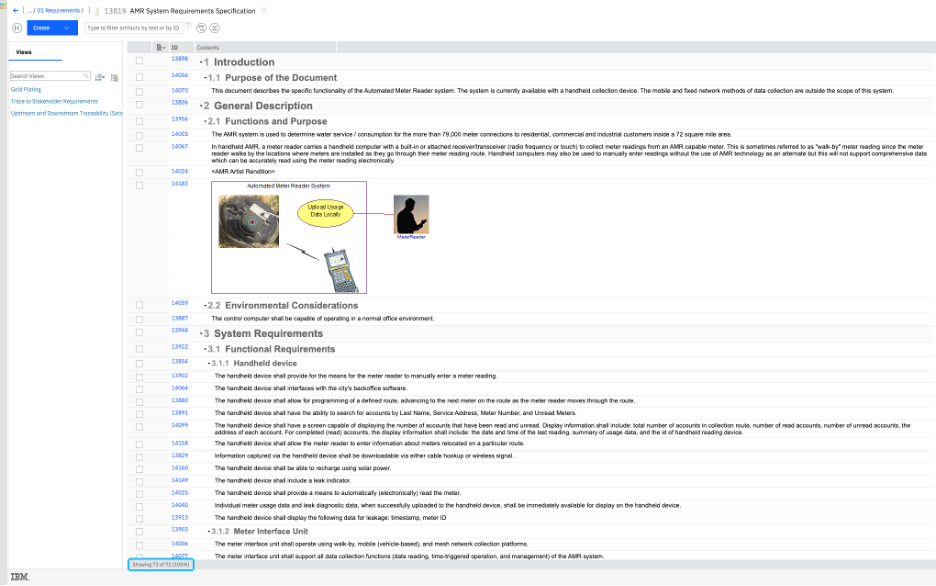Image resolution: width=936 pixels, height=586 pixels.
Task: Open the views options menu dropdown
Action: 100,78
